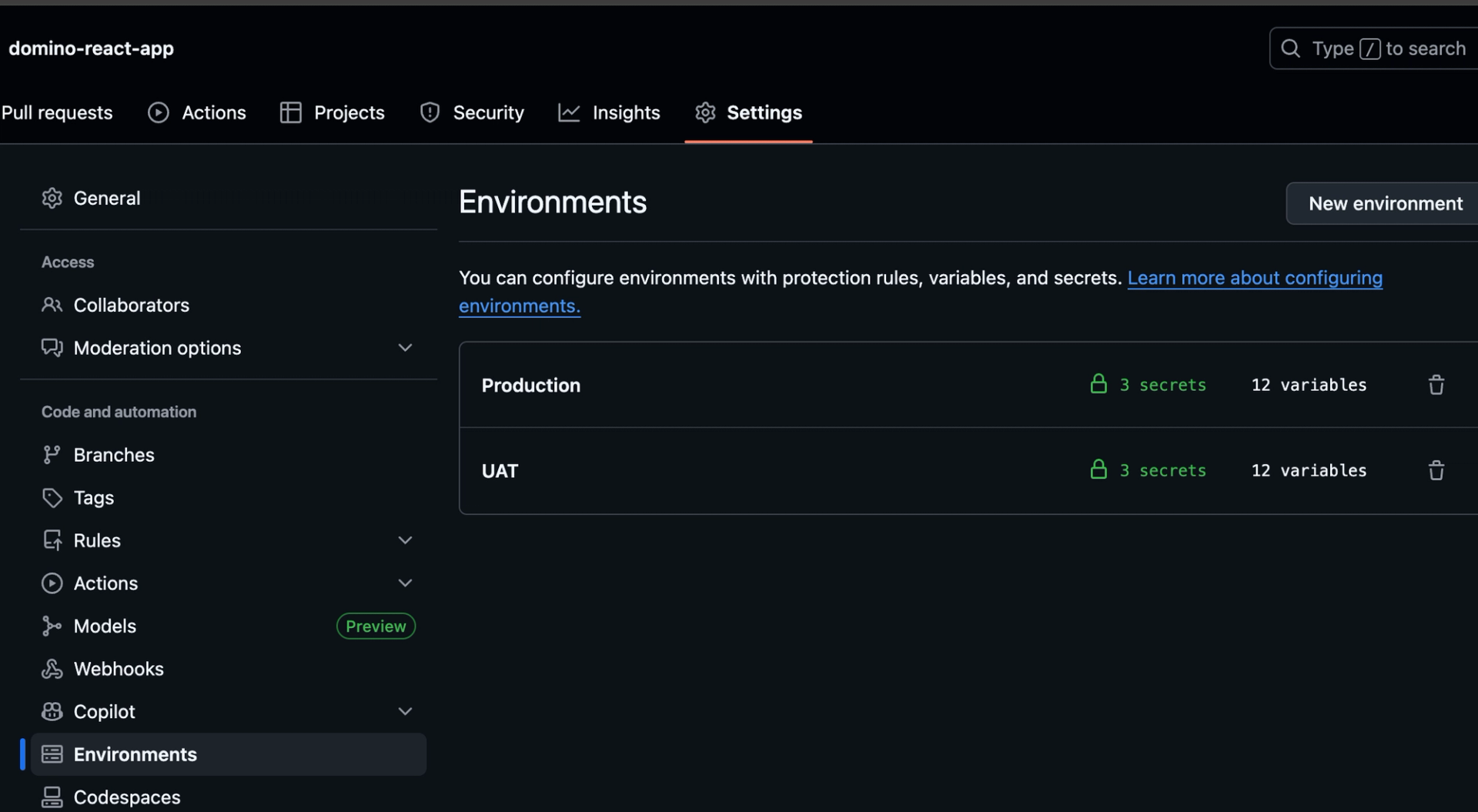The image size is (1478, 812).
Task: Click '12 variables' in Production row
Action: (x=1309, y=385)
